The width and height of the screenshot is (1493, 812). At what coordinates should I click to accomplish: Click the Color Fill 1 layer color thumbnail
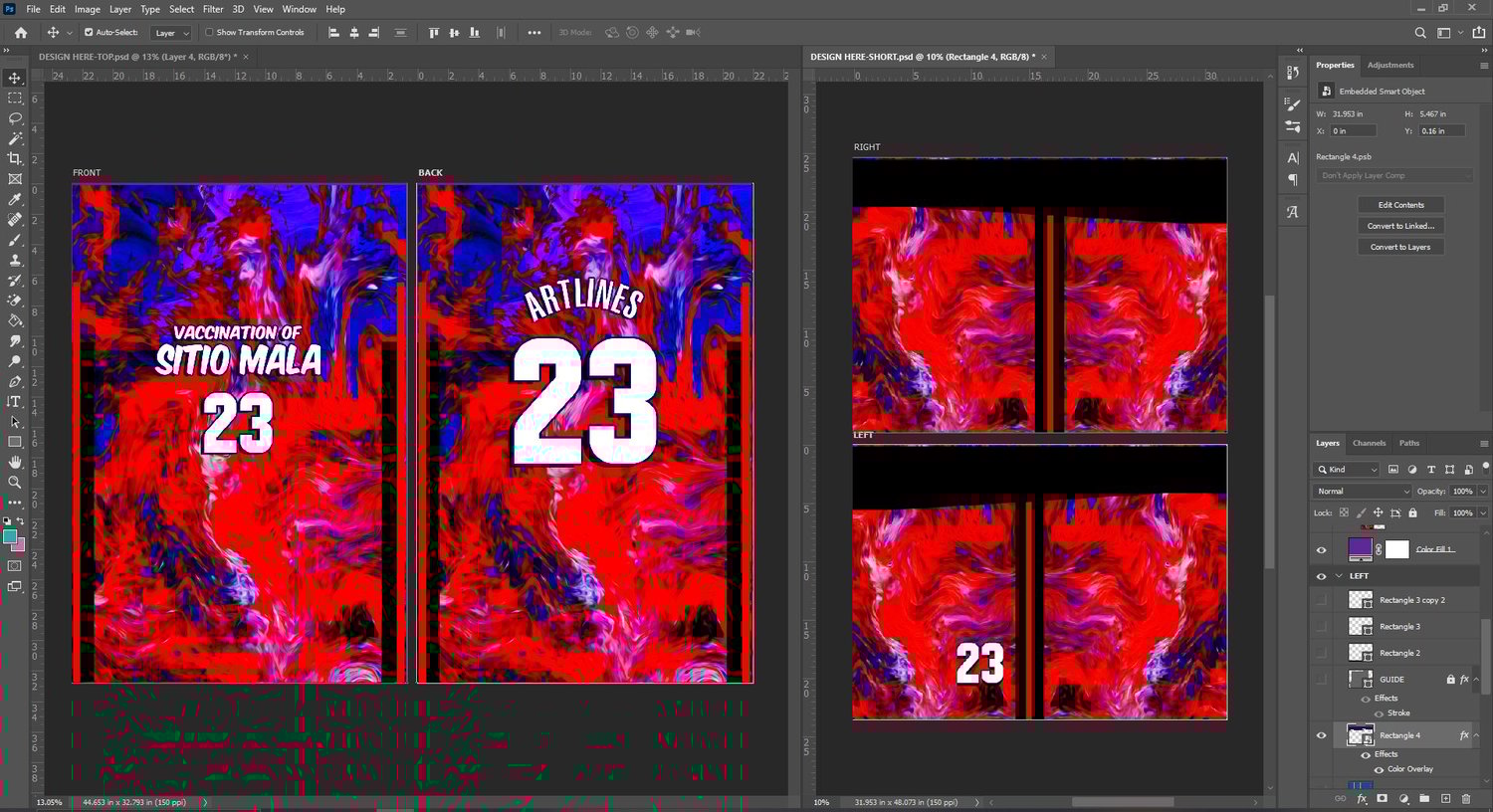click(1361, 549)
